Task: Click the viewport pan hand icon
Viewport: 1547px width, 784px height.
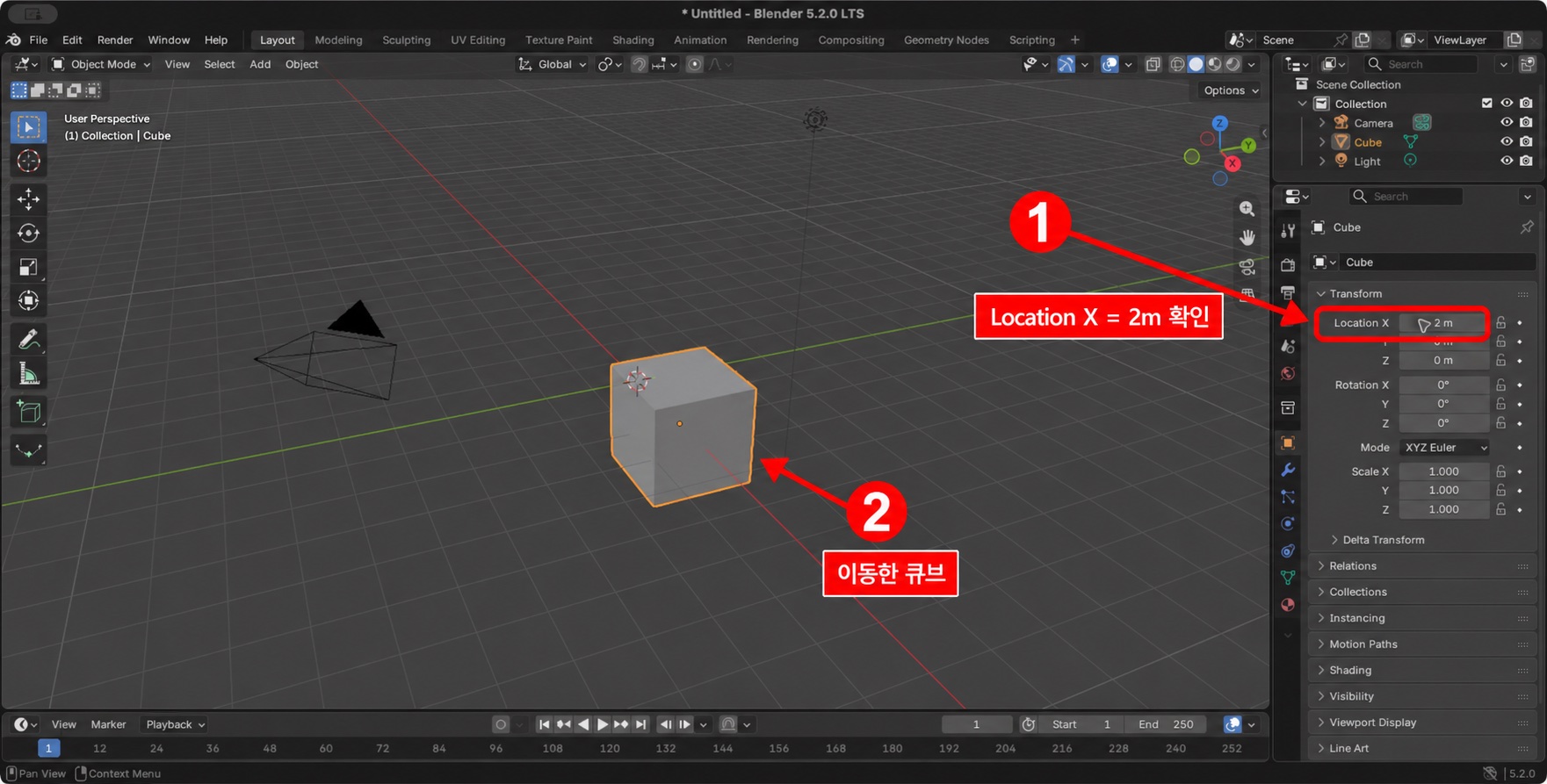Action: [x=1247, y=238]
